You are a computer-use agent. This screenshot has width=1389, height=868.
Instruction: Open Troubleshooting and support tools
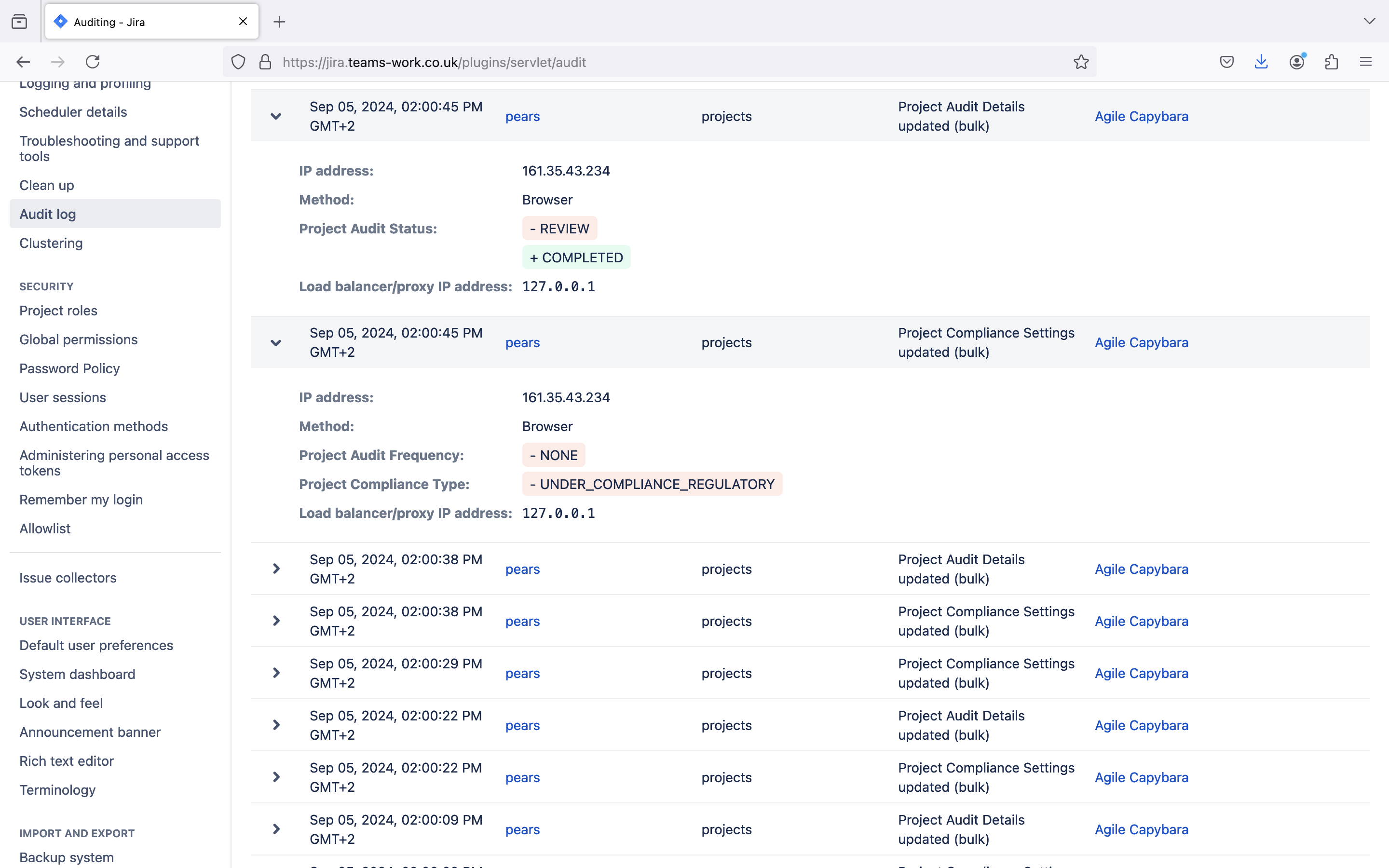point(109,149)
